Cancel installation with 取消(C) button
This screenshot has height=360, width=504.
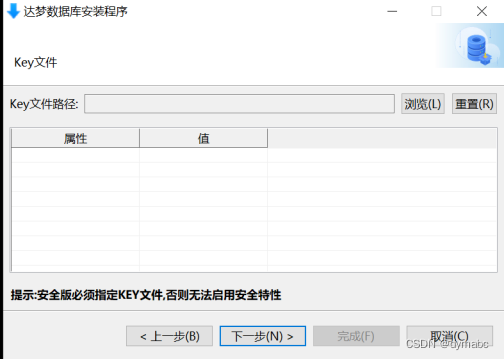(x=449, y=336)
